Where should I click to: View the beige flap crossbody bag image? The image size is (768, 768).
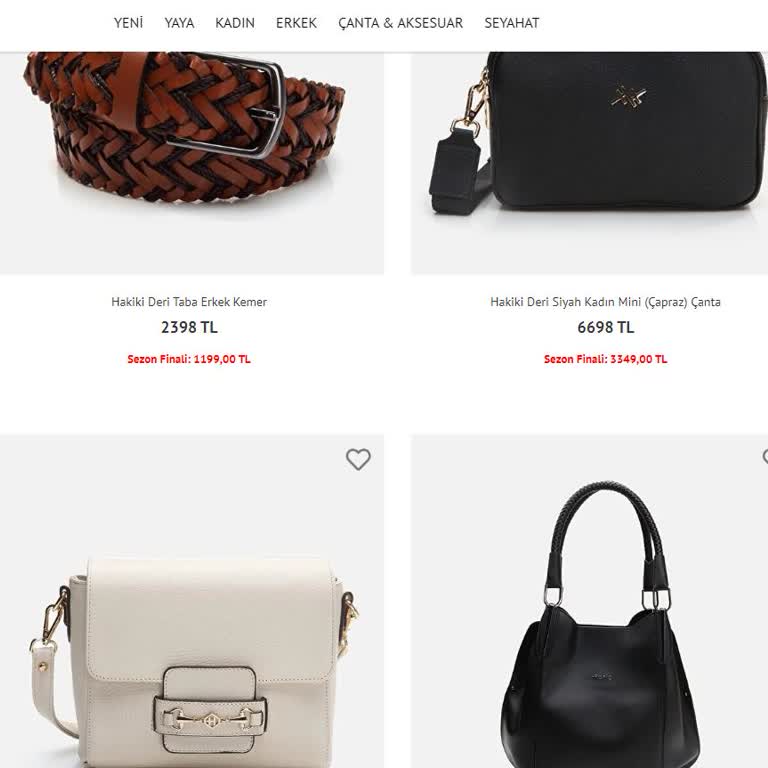point(192,601)
